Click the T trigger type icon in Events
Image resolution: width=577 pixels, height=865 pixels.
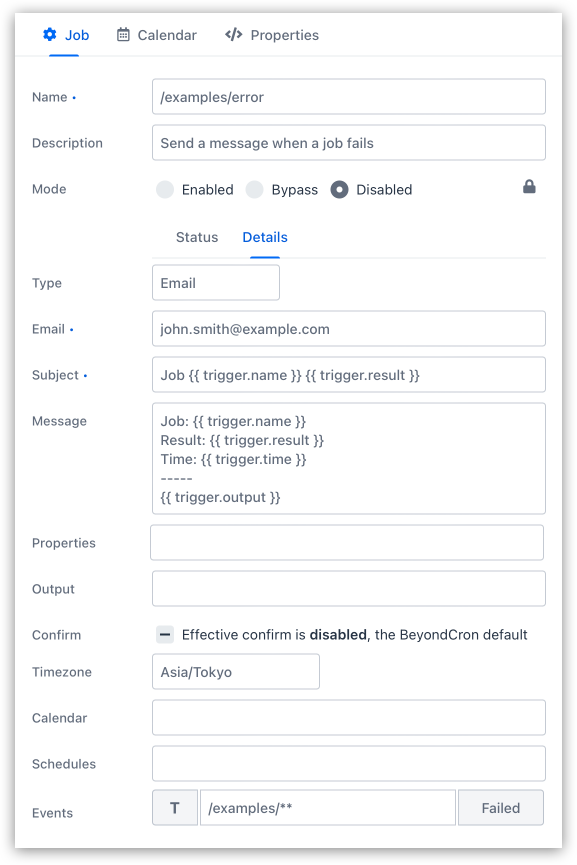tap(175, 808)
